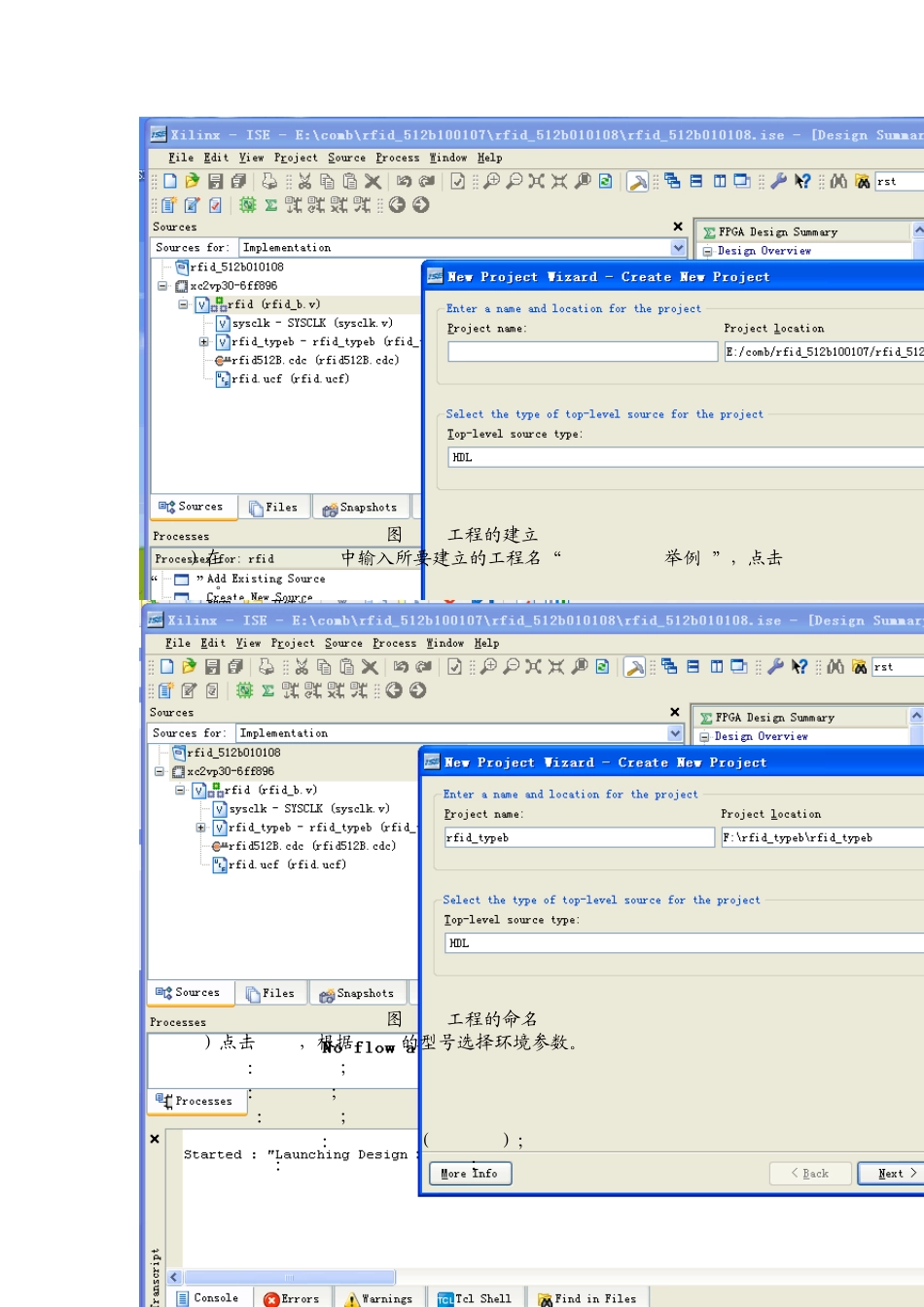Screen dimensions: 924x1307
Task: Collapse rfid (rfid_b.v) node in upper window
Action: 183,304
